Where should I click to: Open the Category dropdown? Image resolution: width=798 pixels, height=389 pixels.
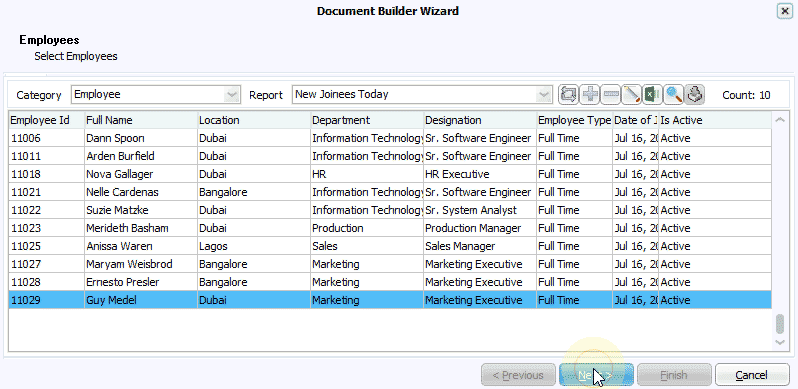(x=232, y=94)
